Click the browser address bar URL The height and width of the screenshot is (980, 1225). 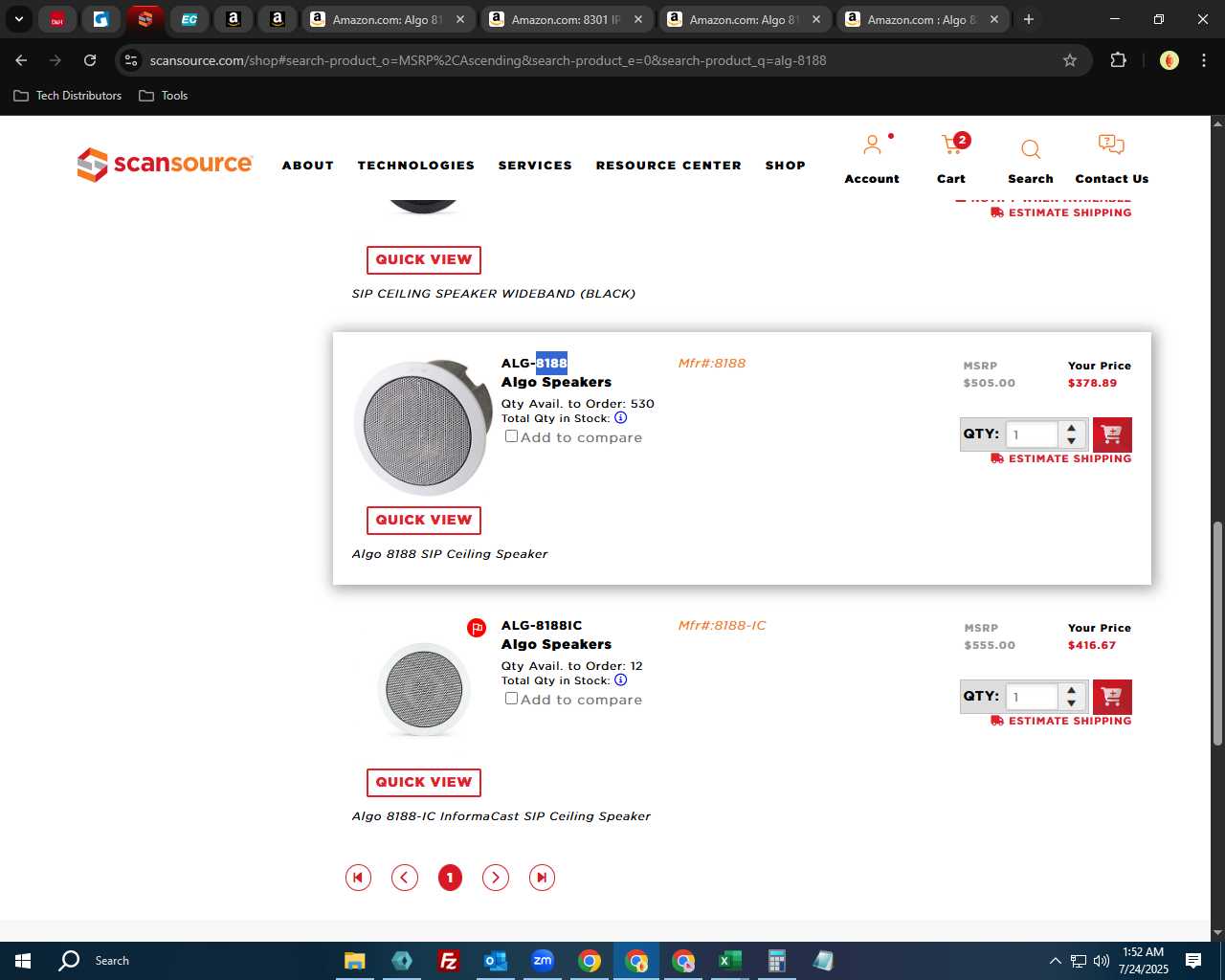(x=488, y=60)
